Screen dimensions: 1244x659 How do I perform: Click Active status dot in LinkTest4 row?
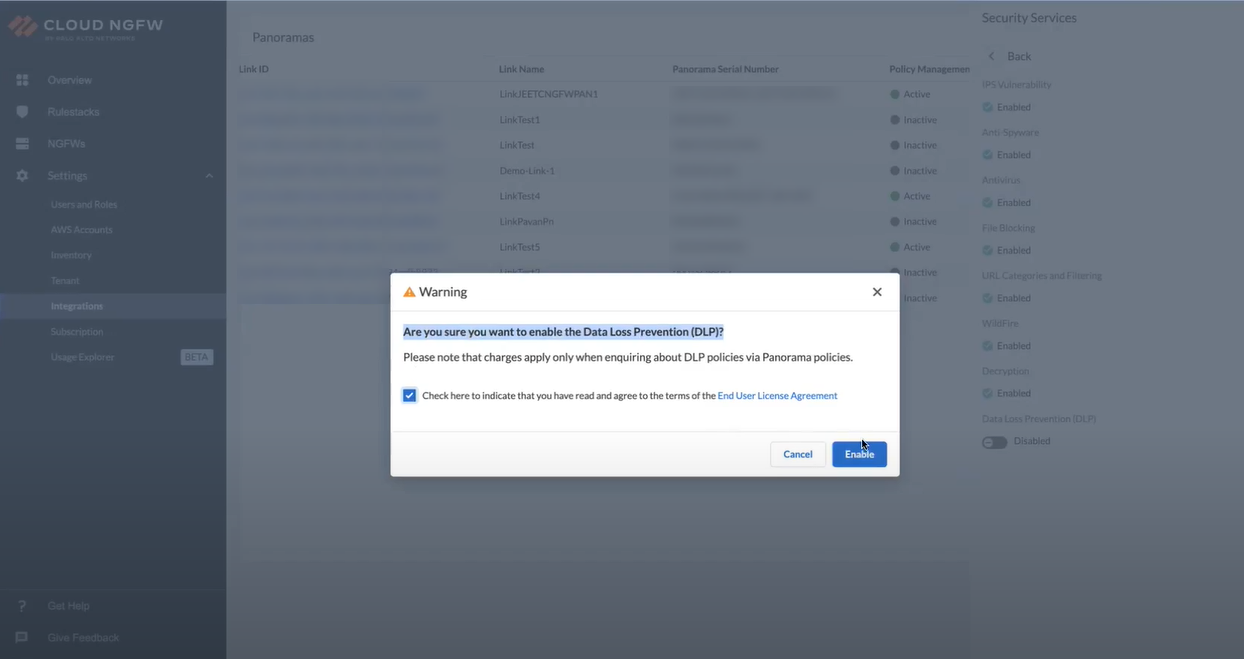(895, 196)
